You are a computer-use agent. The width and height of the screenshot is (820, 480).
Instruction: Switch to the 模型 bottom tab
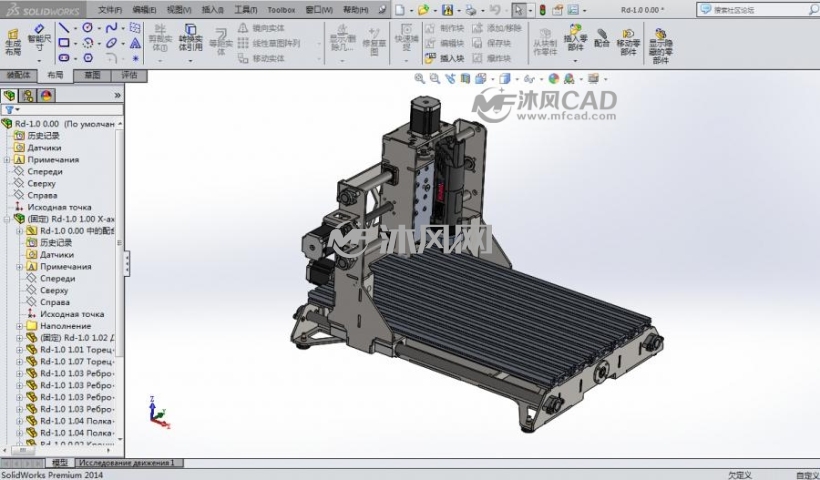[60, 463]
